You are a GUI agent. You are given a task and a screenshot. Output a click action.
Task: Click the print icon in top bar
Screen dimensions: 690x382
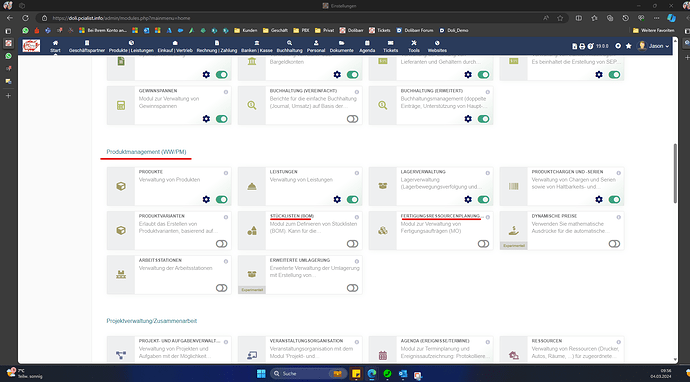(582, 46)
